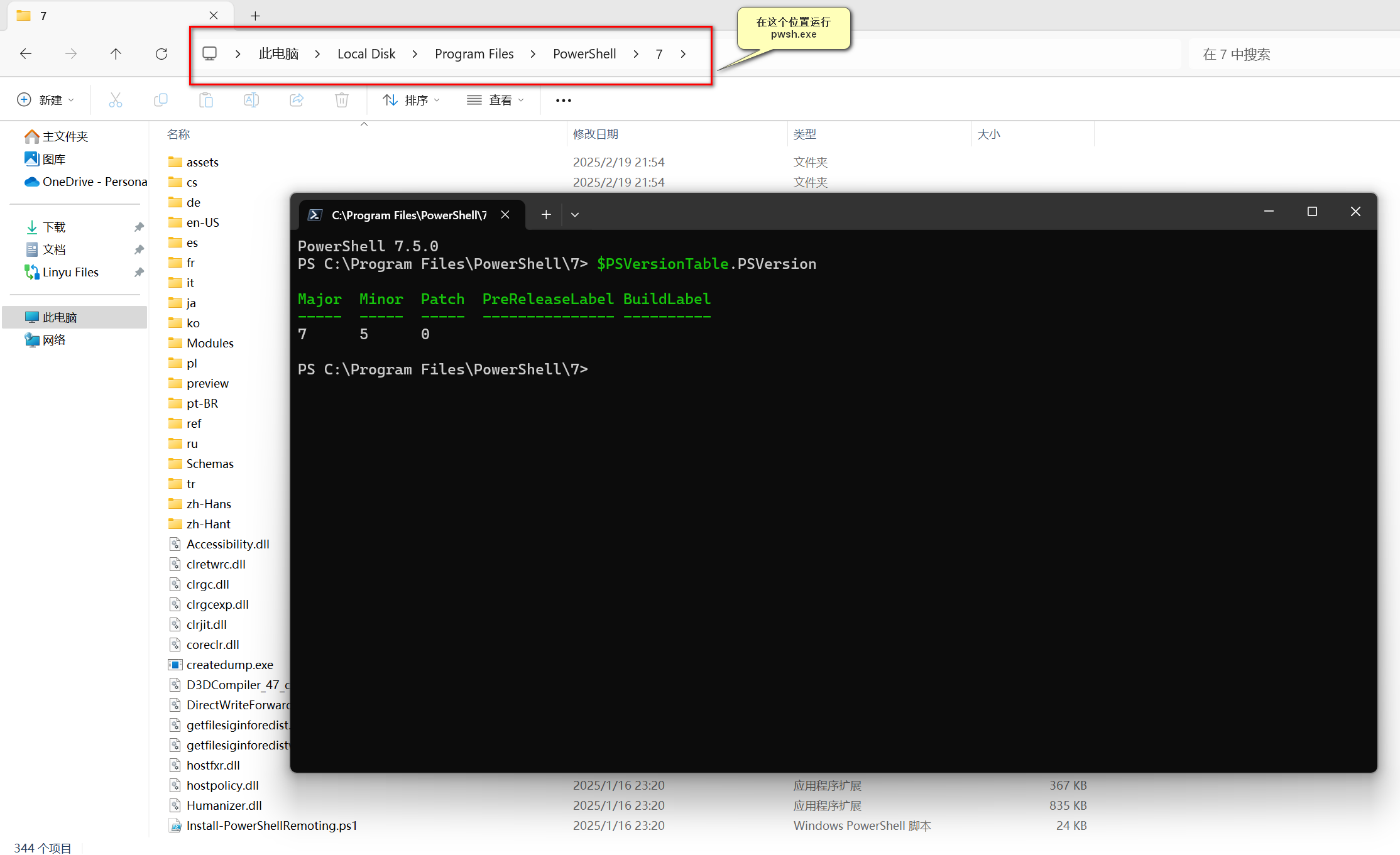Click pin icon next to Linyu Files

[139, 272]
